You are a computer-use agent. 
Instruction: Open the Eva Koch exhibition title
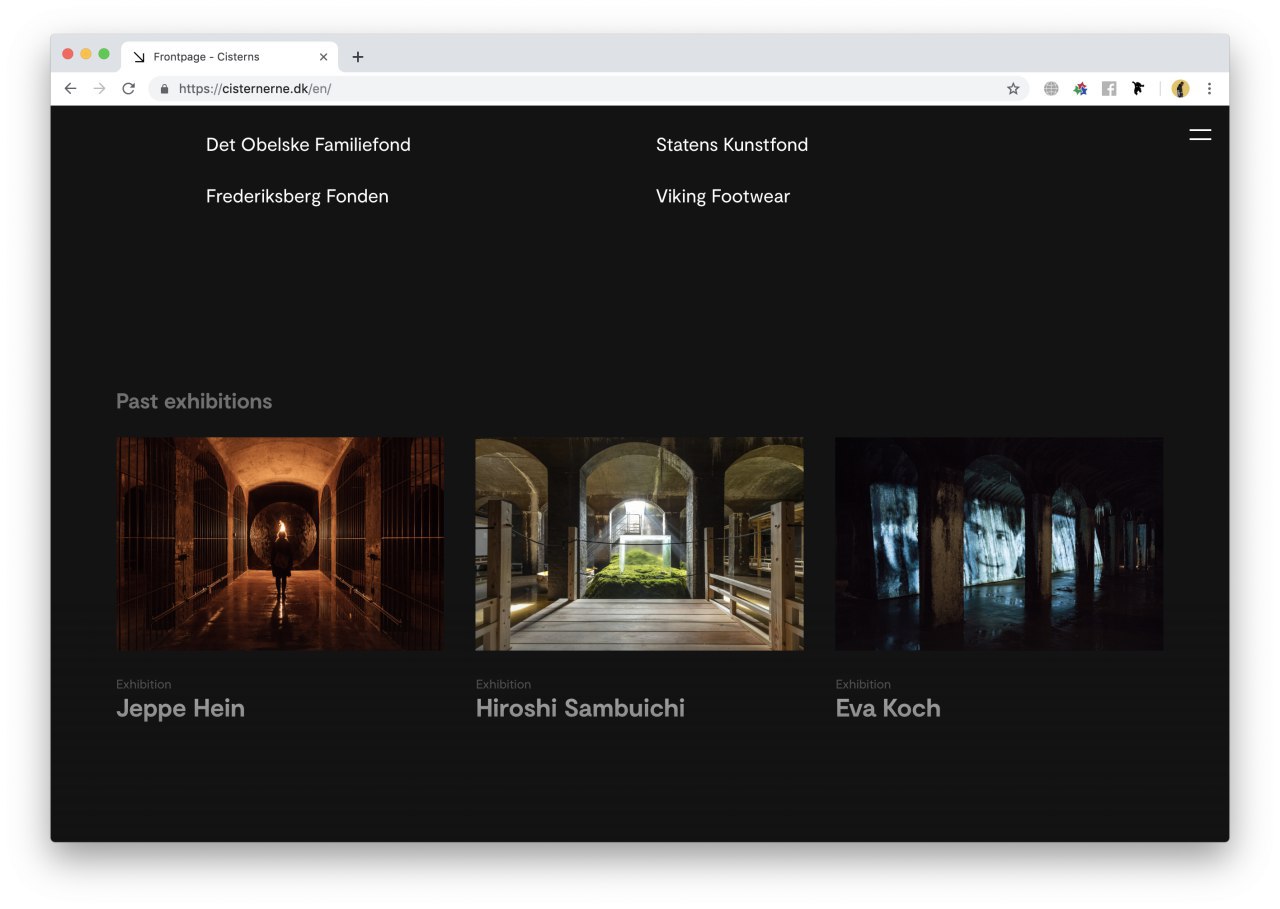[x=888, y=709]
